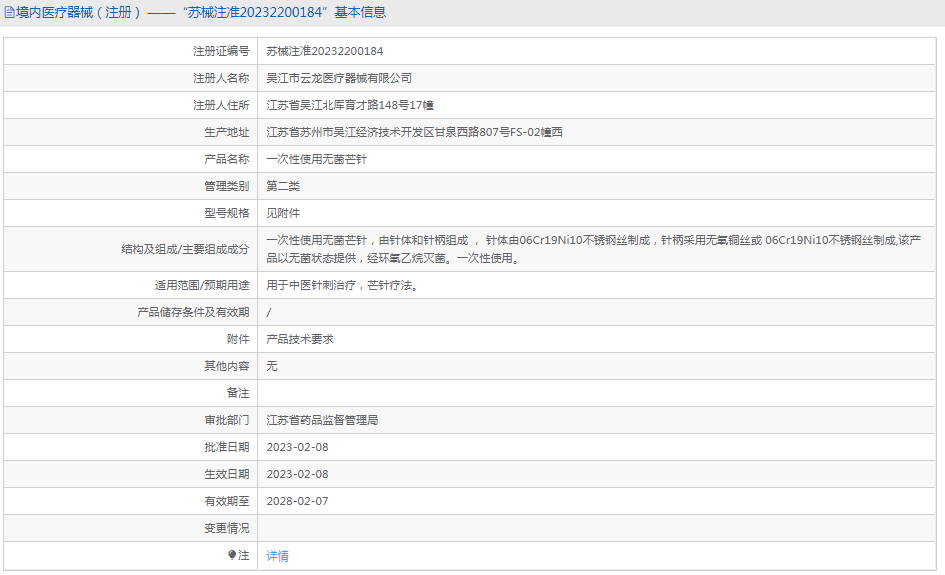The width and height of the screenshot is (945, 575).
Task: Click the 产品名称 label
Action: click(227, 159)
